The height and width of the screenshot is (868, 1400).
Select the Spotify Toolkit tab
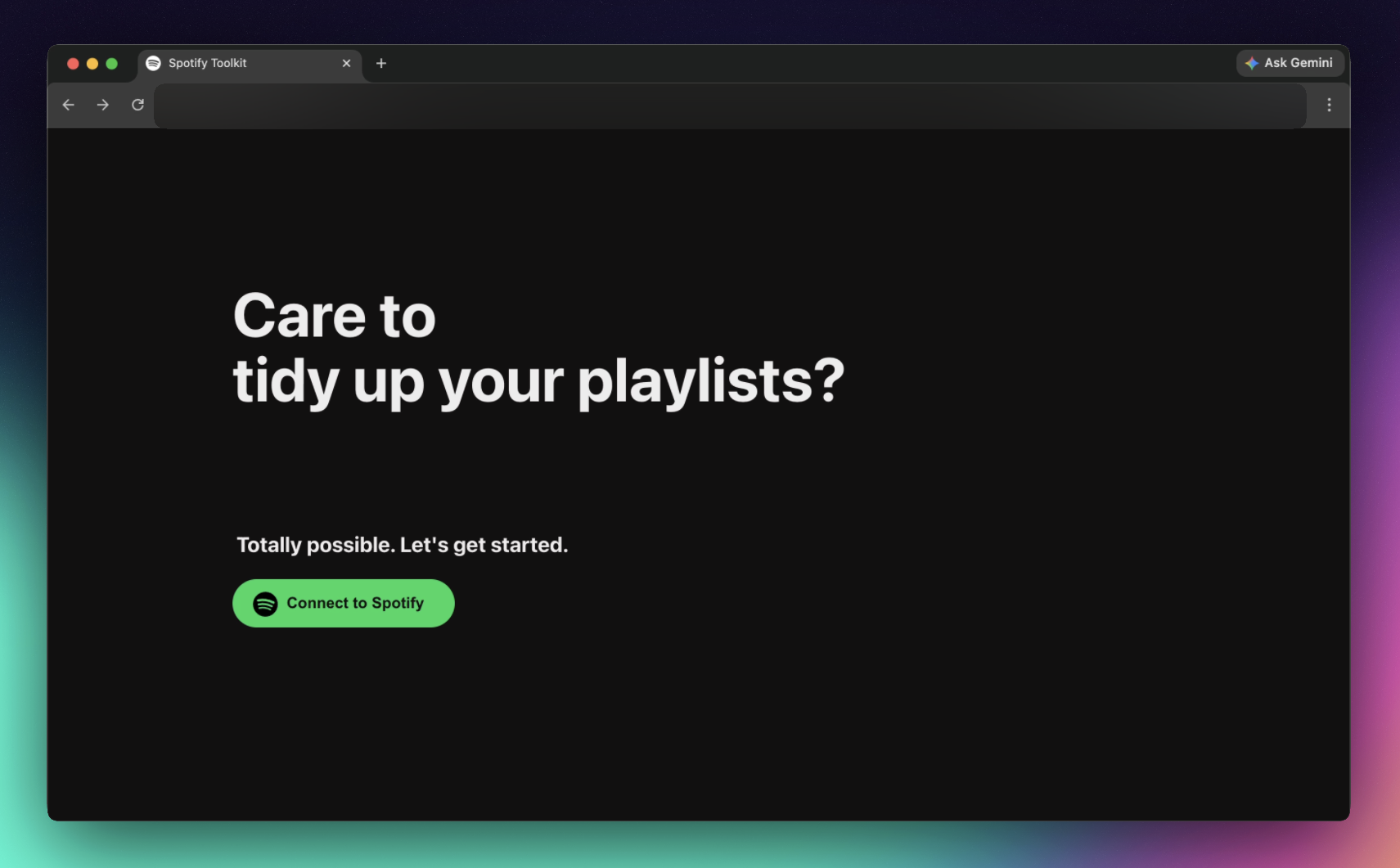[x=250, y=63]
